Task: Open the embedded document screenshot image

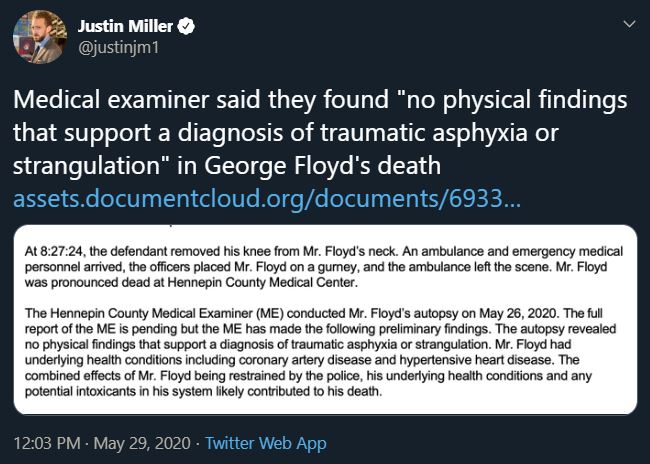Action: coord(325,319)
